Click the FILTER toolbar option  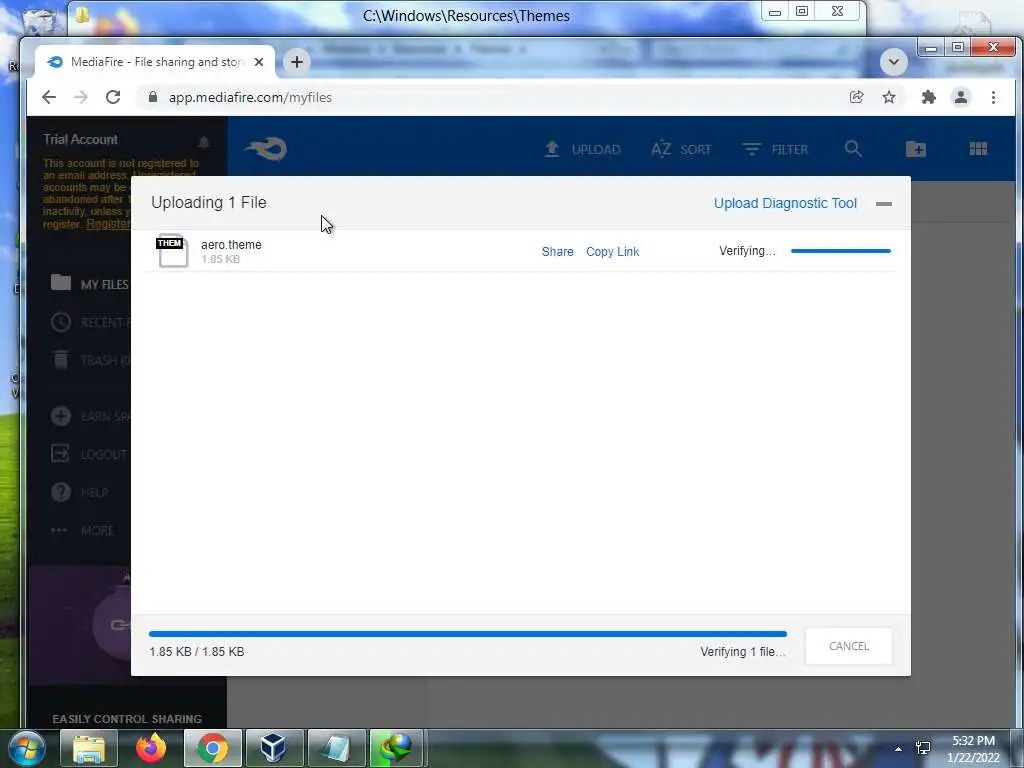click(x=775, y=149)
